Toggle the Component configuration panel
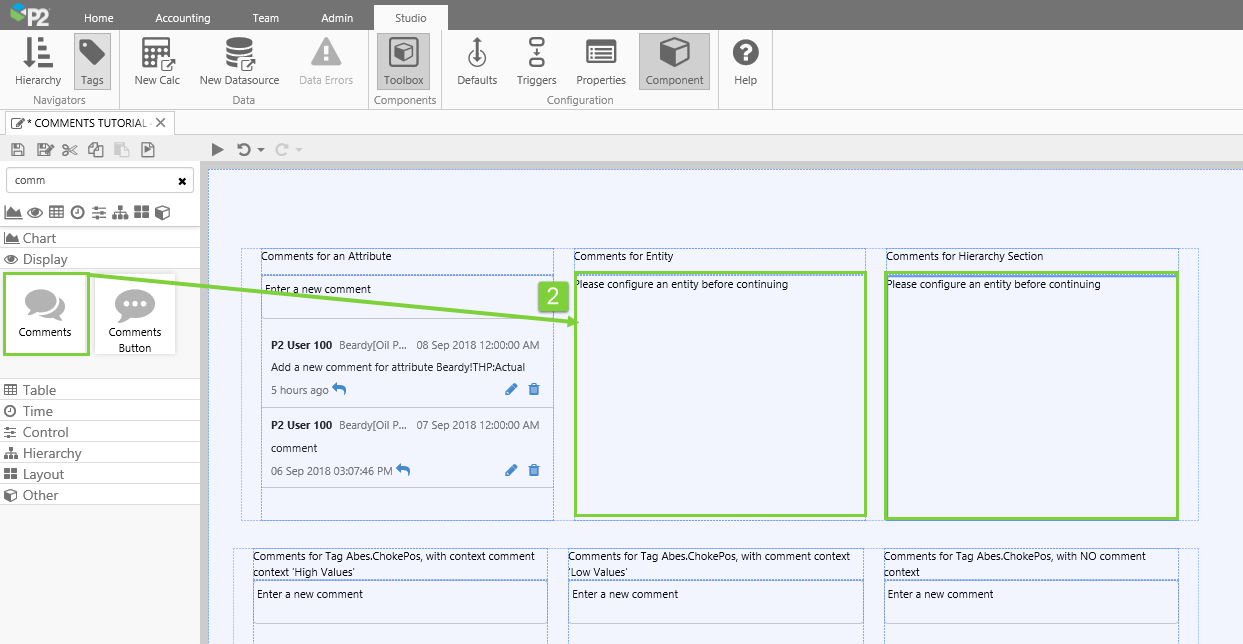The image size is (1243, 644). 674,62
